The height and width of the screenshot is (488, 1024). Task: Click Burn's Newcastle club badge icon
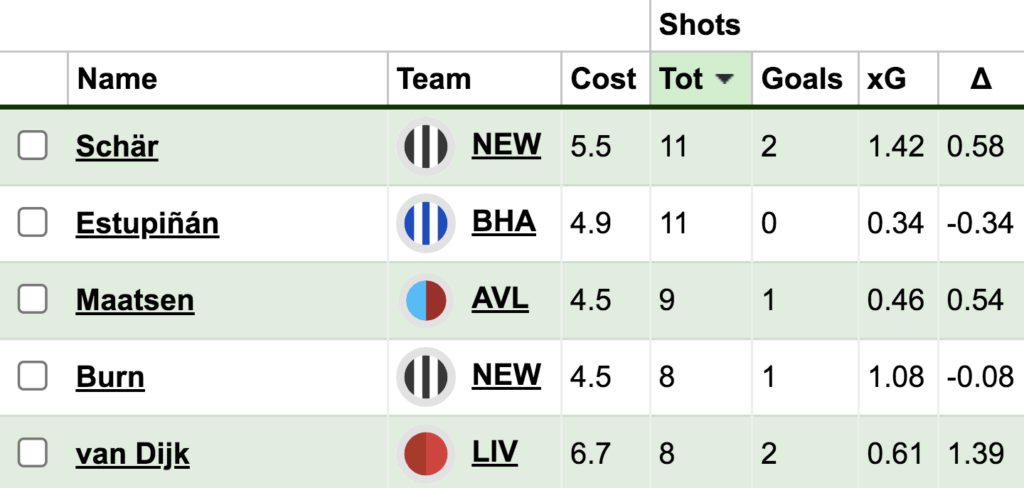pyautogui.click(x=427, y=376)
